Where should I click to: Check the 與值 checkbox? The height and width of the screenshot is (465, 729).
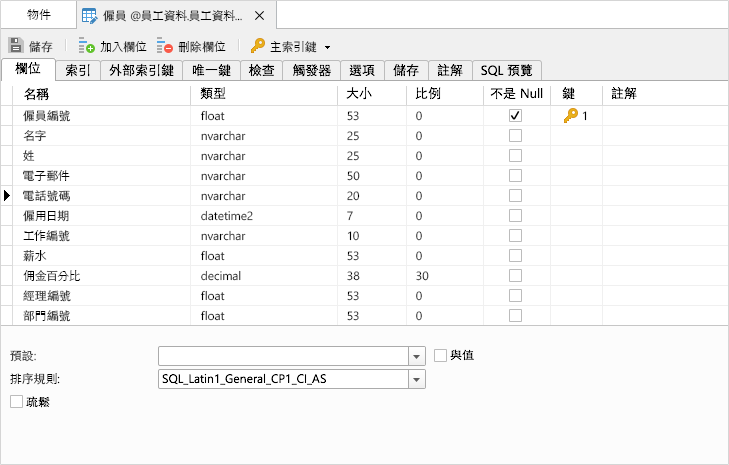(x=441, y=355)
